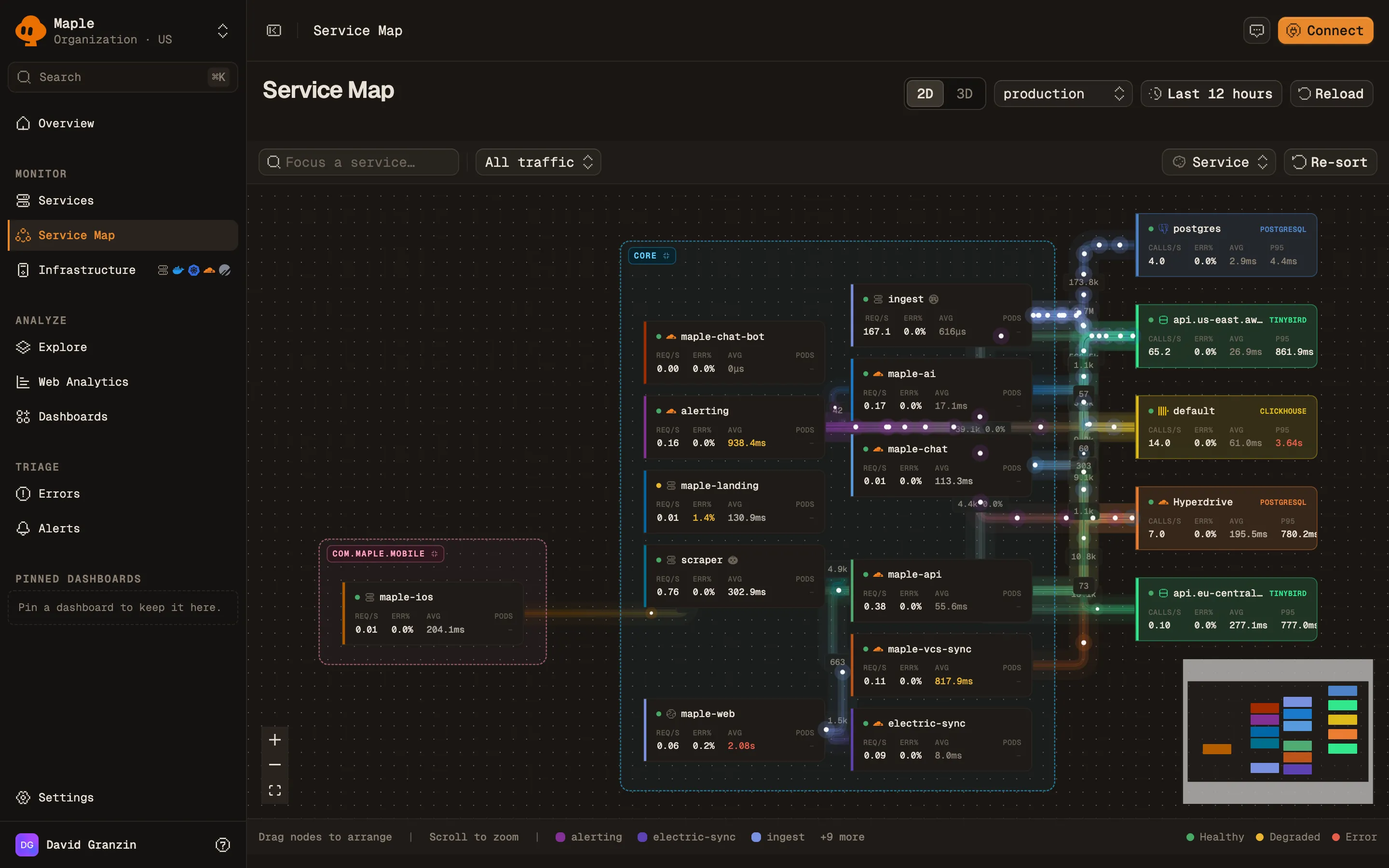Screen dimensions: 1389x868
Task: Click the server icon on maple-ios
Action: tap(370, 597)
